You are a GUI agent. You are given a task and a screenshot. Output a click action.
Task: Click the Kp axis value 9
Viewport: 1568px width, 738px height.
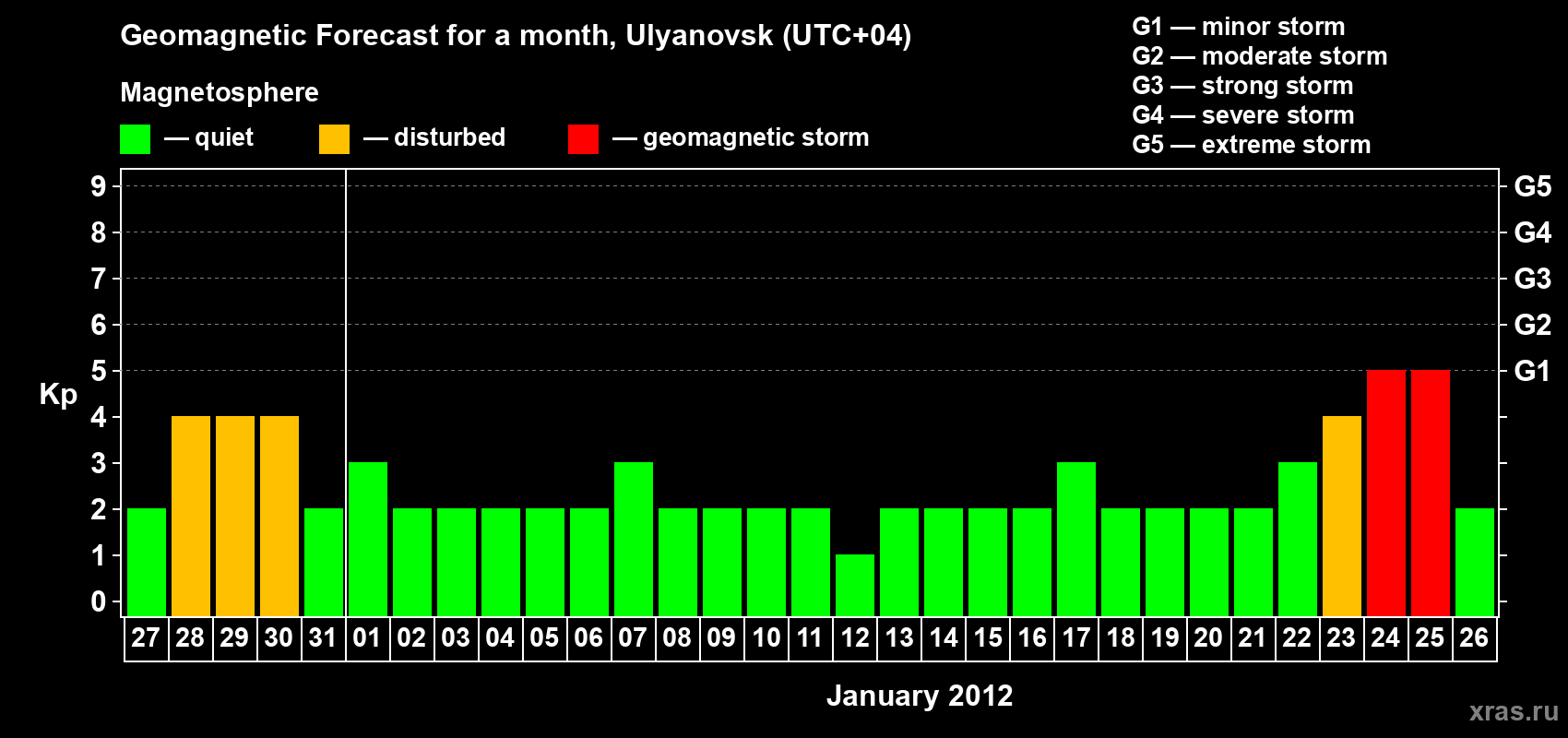point(99,186)
